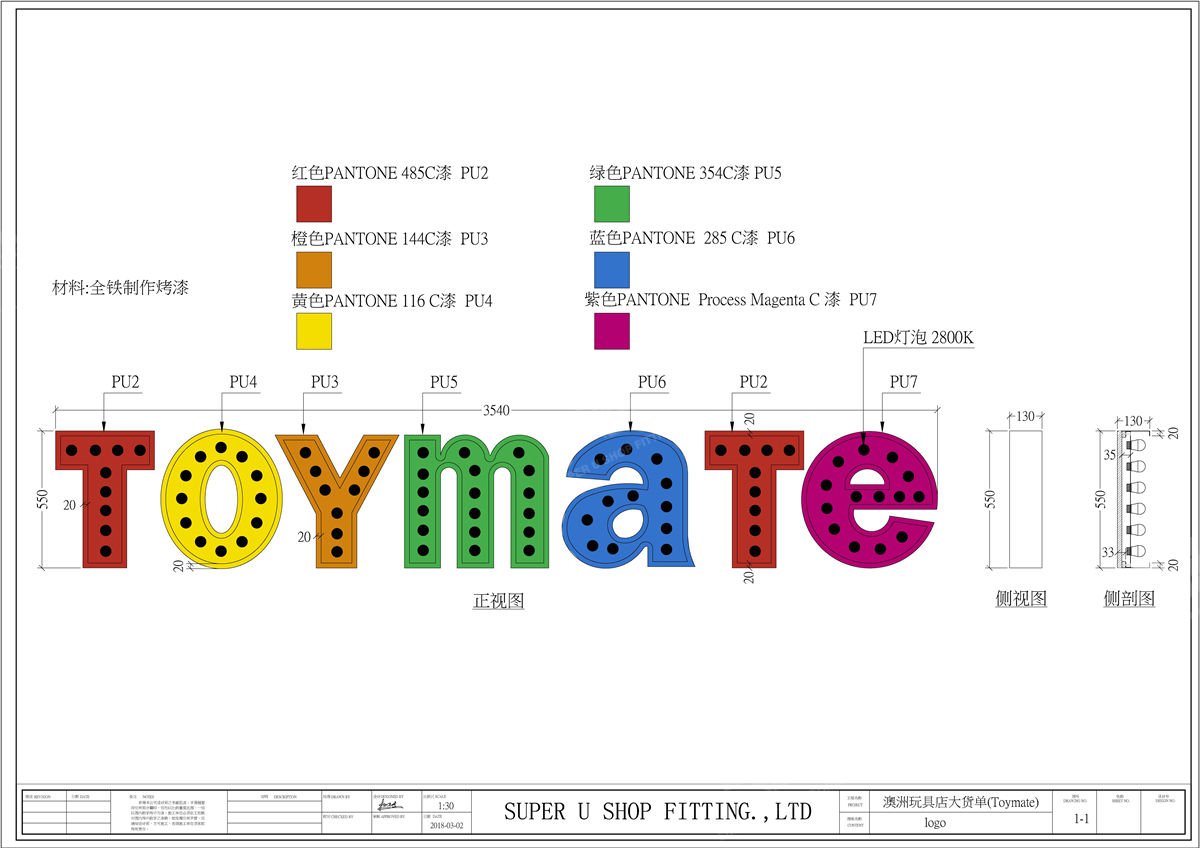The image size is (1200, 848).
Task: Select the "紫色PANTONE Process Magenta C 漆 PU7" label
Action: (x=731, y=299)
